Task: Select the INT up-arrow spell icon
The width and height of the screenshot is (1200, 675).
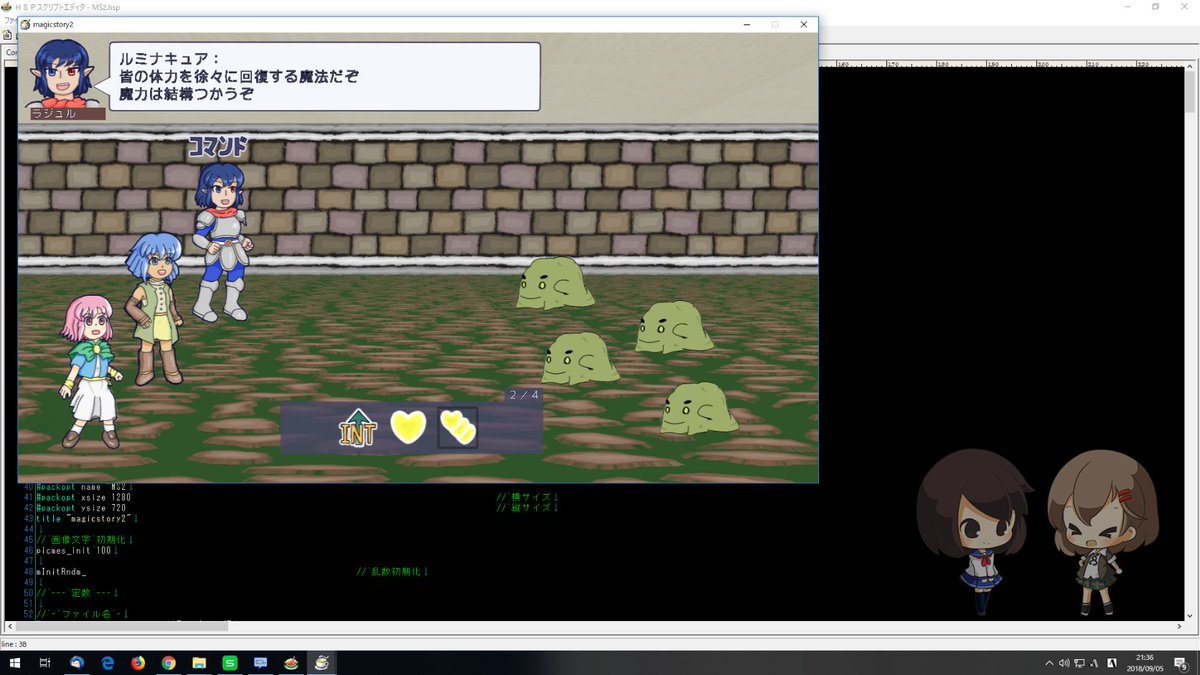Action: pyautogui.click(x=358, y=428)
